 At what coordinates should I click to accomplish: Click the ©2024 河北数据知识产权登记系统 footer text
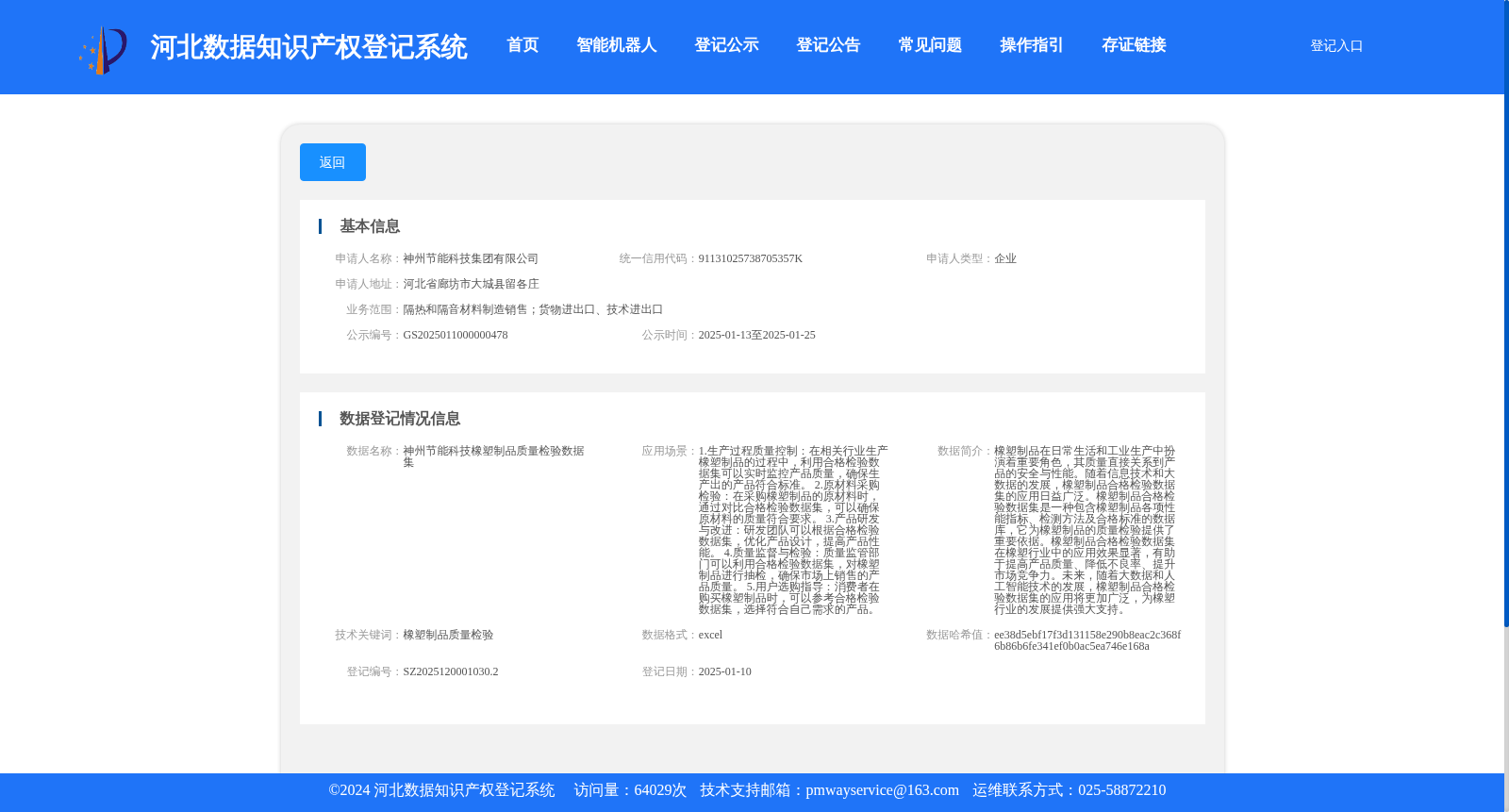tap(441, 790)
